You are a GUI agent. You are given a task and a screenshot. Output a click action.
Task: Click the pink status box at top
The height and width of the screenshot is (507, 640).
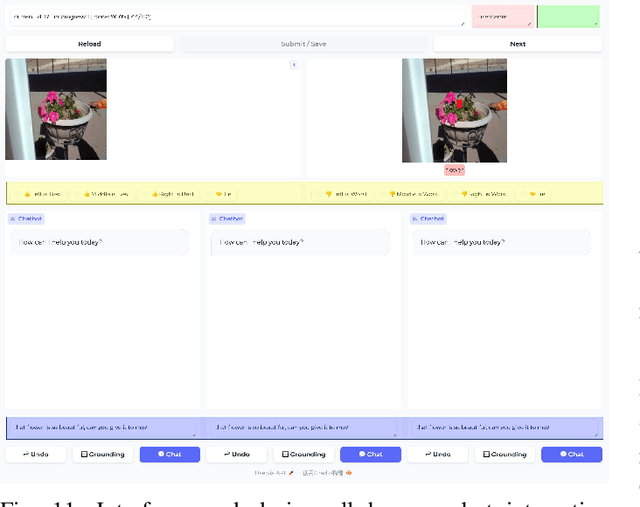coord(503,17)
